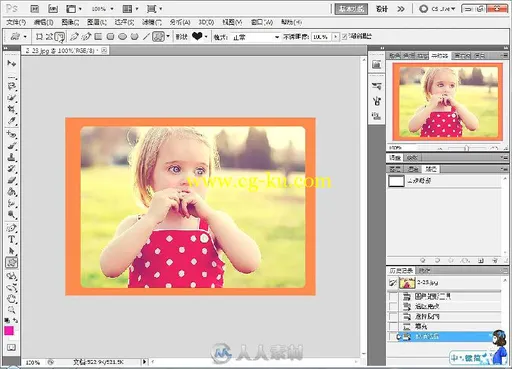Select the Move tool
The image size is (512, 369).
(x=11, y=63)
